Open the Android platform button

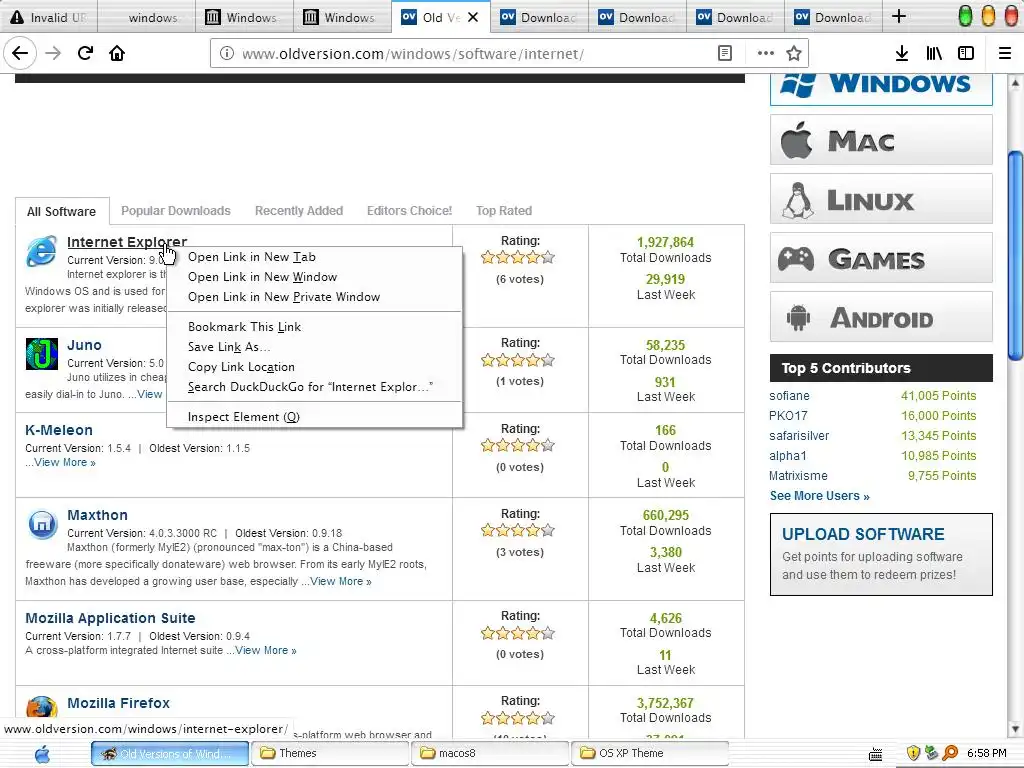click(881, 317)
